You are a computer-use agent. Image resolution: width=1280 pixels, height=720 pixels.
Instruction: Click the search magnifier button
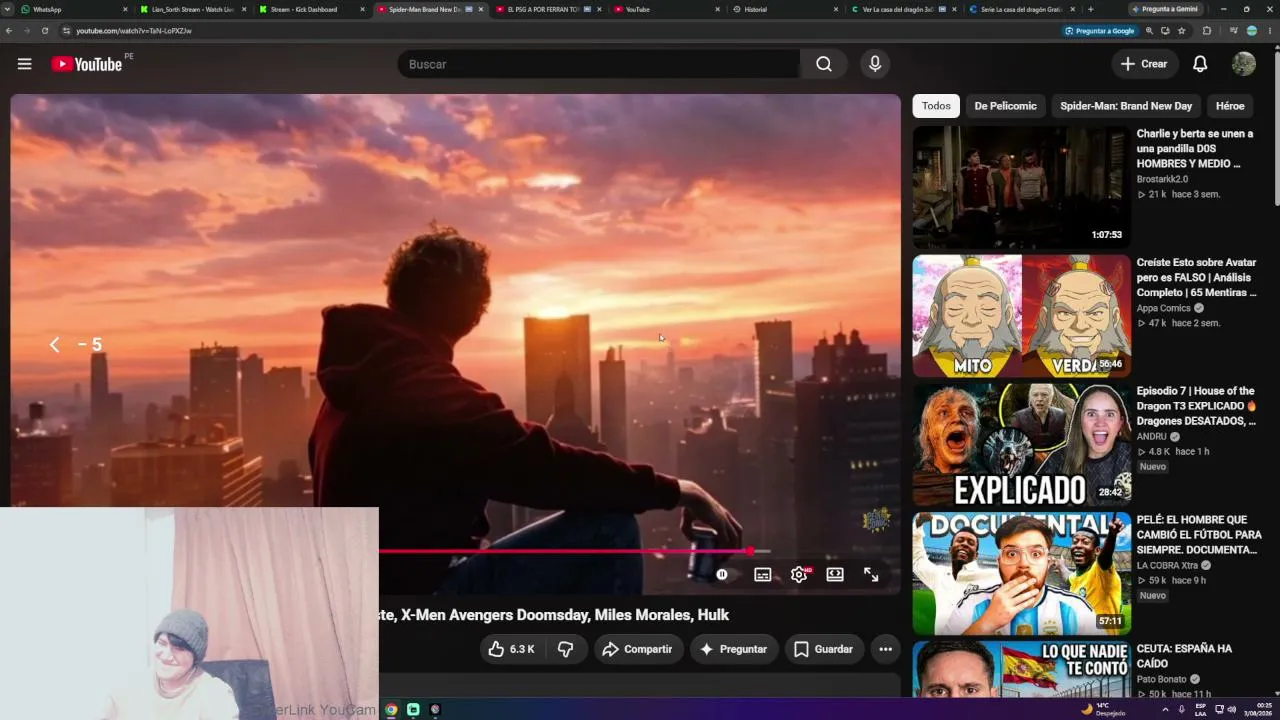pos(824,64)
